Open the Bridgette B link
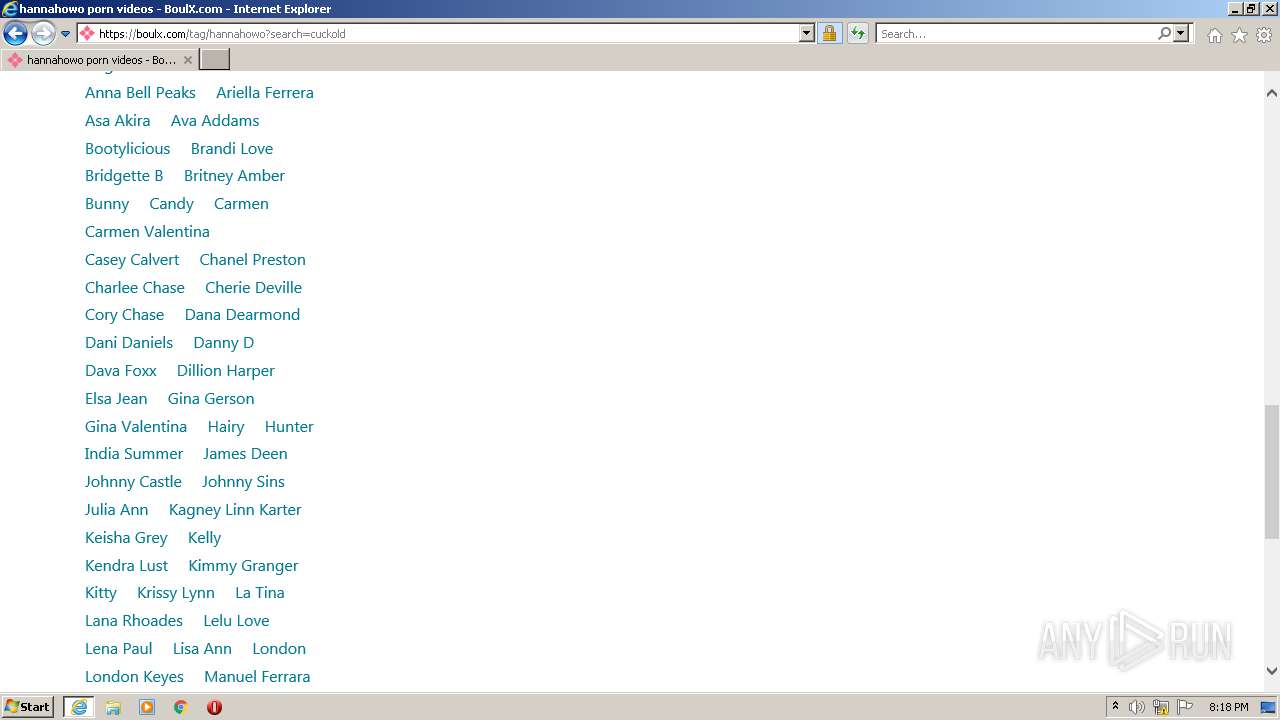Image resolution: width=1280 pixels, height=720 pixels. click(x=124, y=175)
